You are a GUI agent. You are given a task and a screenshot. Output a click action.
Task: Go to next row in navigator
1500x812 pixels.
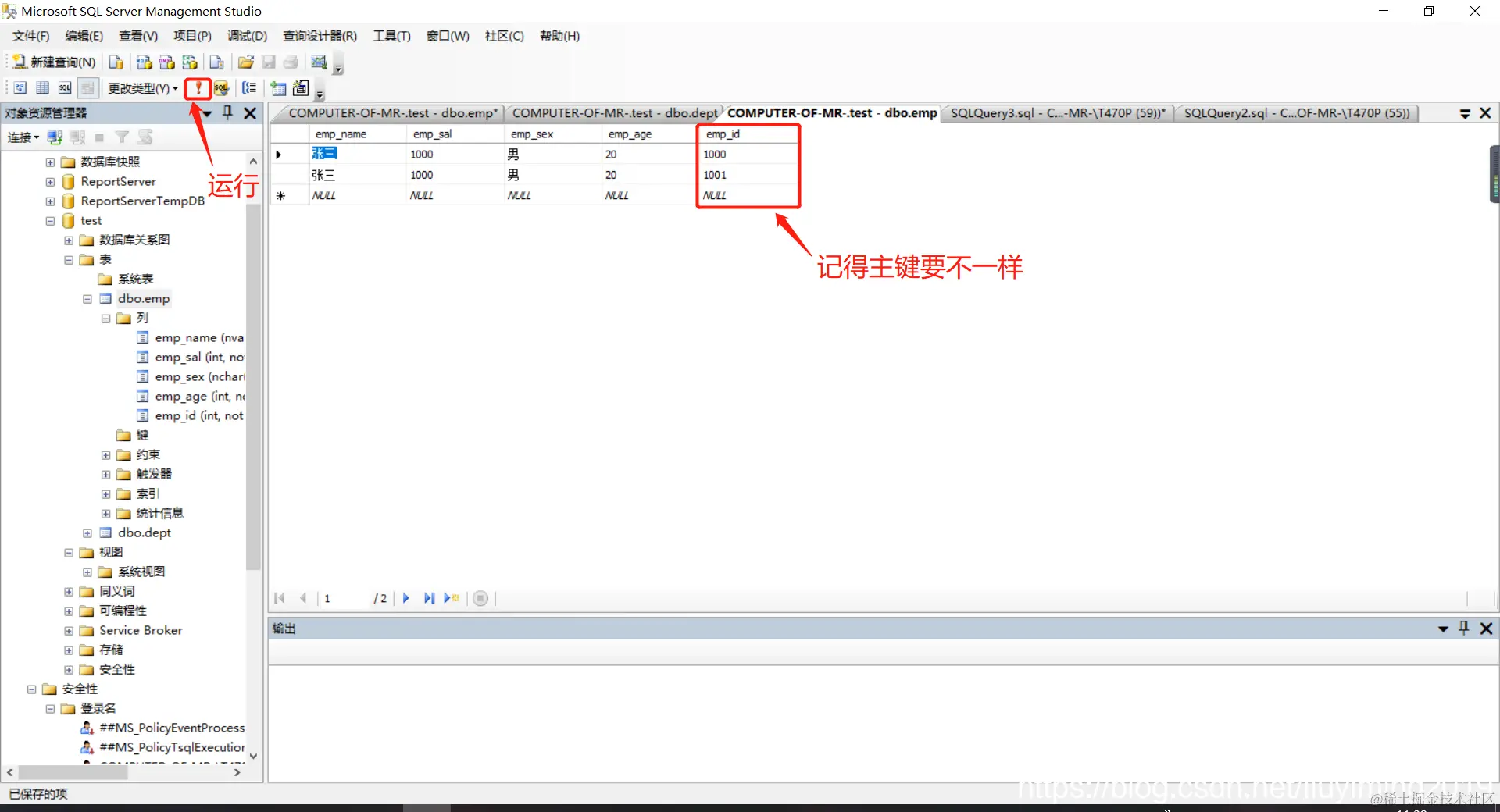(405, 598)
